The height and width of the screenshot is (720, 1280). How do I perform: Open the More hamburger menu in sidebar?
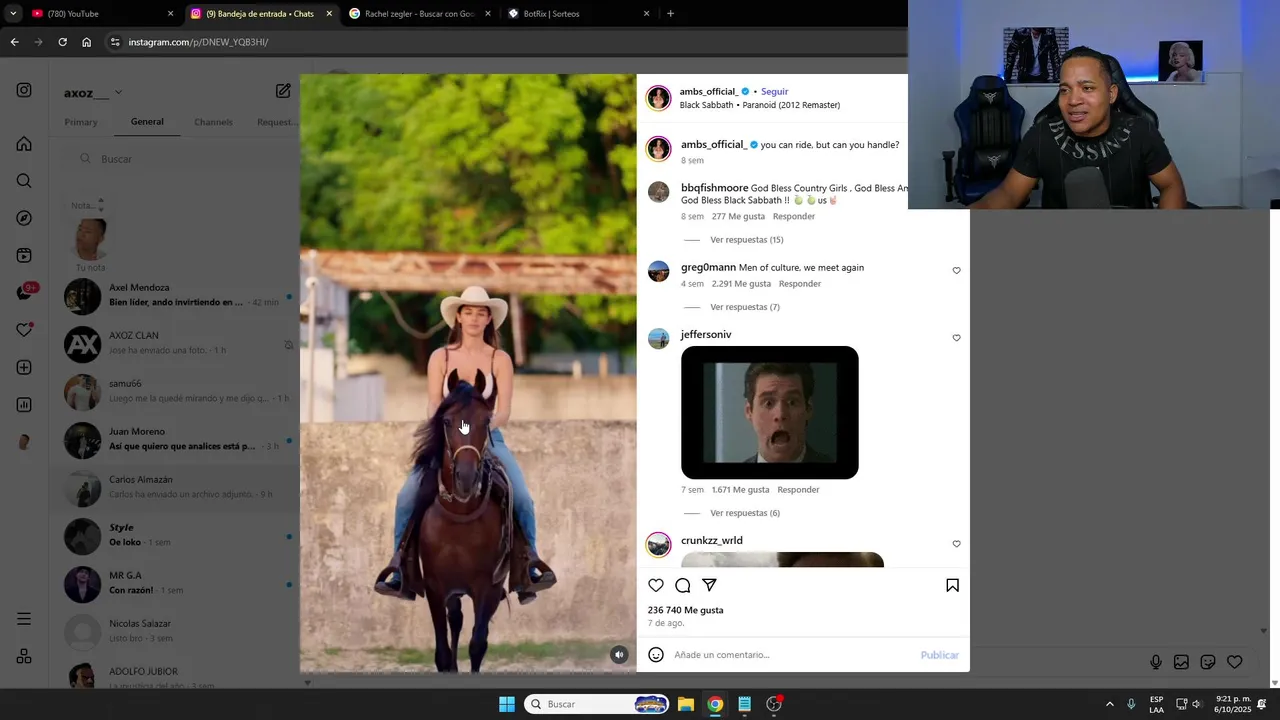pos(24,619)
